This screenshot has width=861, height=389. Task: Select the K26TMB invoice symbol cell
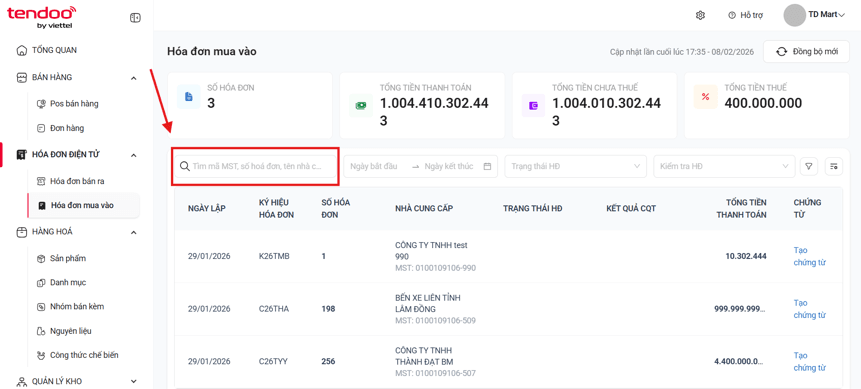[x=274, y=256]
